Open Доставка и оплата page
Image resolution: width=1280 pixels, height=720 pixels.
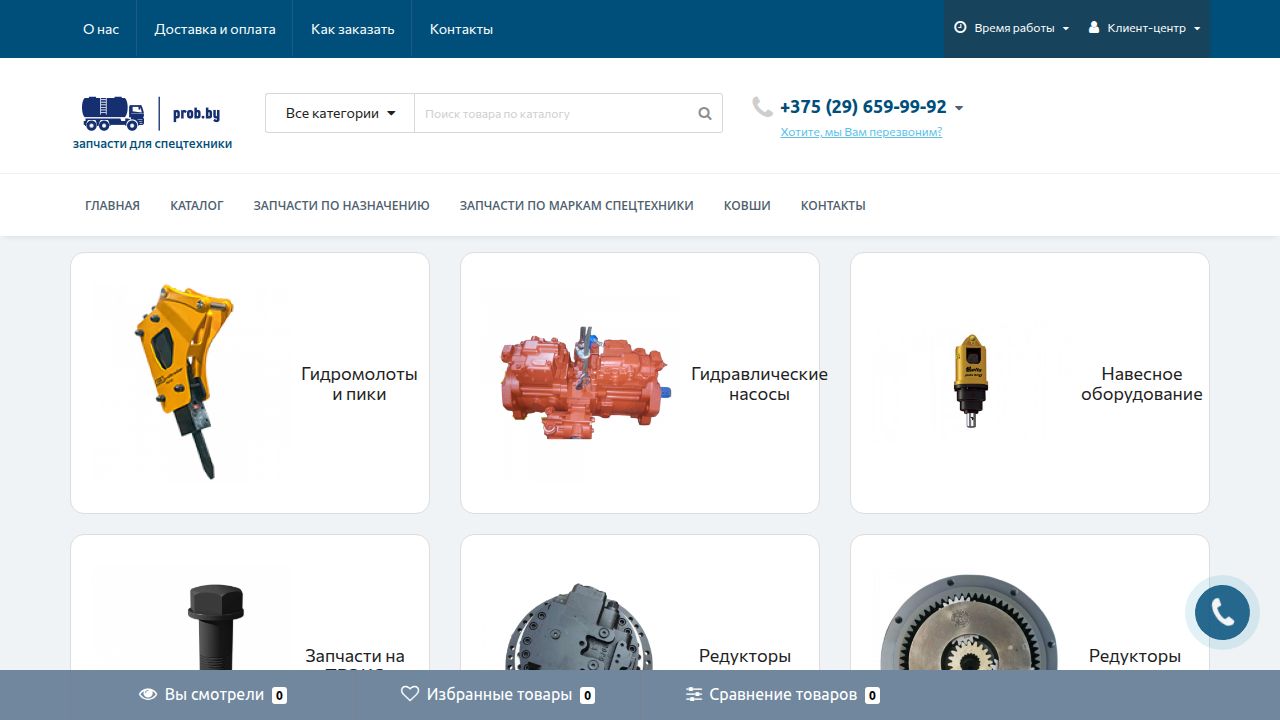(x=215, y=29)
